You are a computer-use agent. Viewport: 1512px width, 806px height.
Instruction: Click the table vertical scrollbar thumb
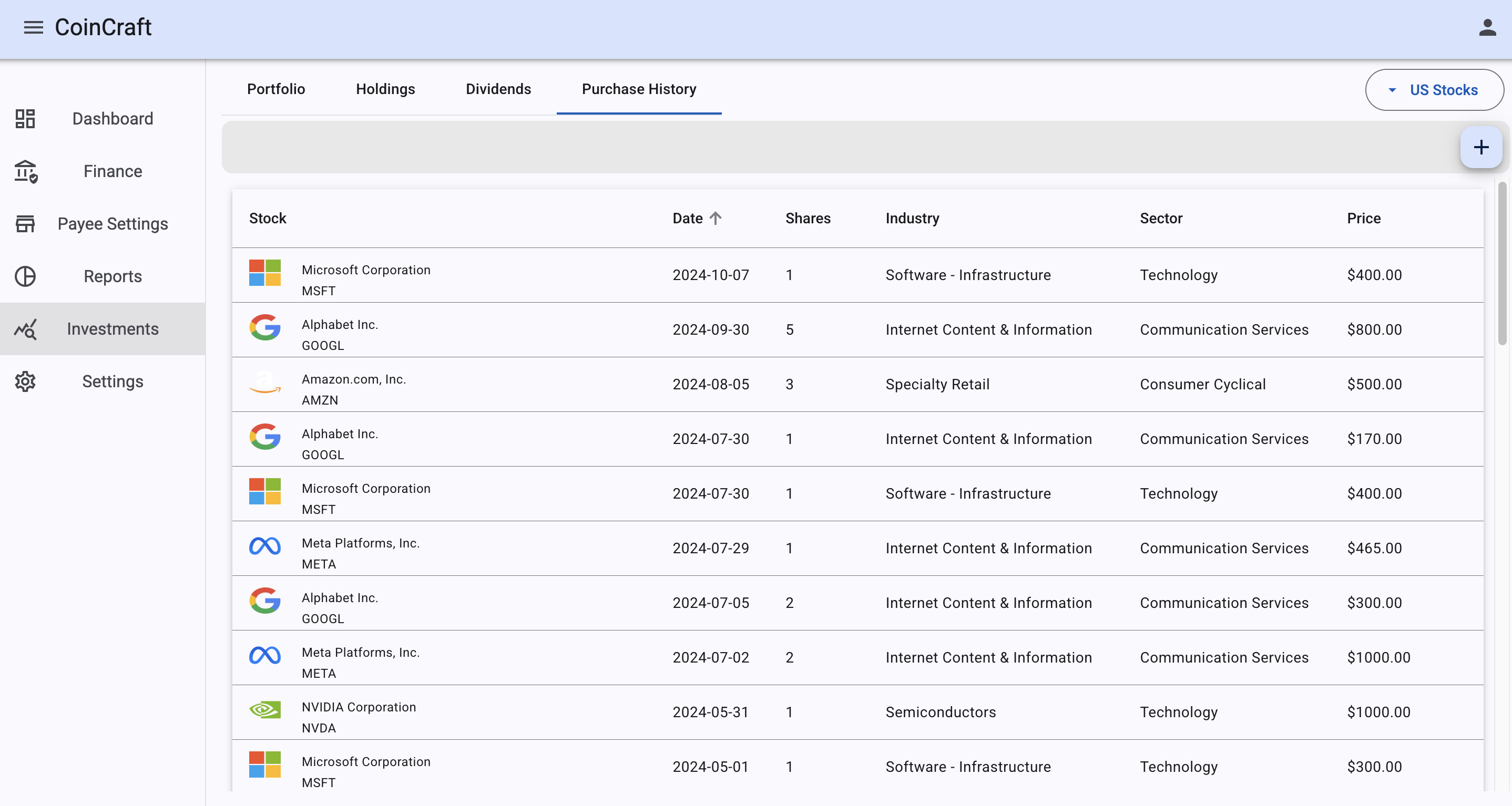click(x=1502, y=263)
